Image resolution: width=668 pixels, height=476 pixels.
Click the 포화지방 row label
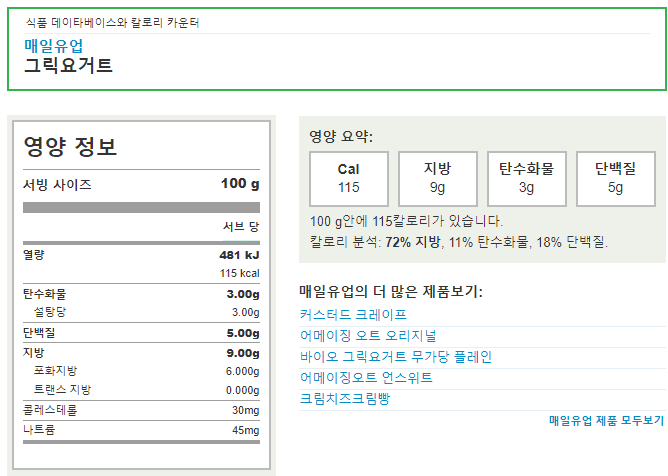tap(55, 371)
